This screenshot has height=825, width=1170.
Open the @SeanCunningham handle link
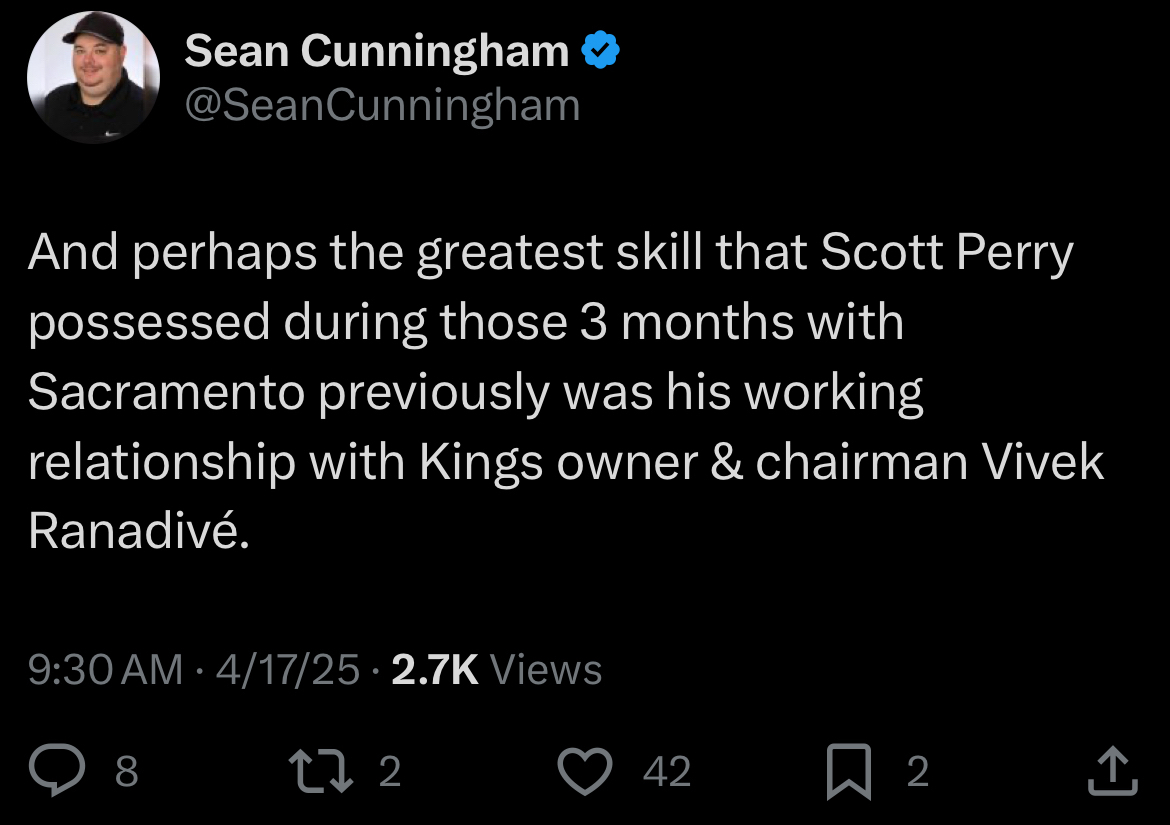pyautogui.click(x=382, y=105)
